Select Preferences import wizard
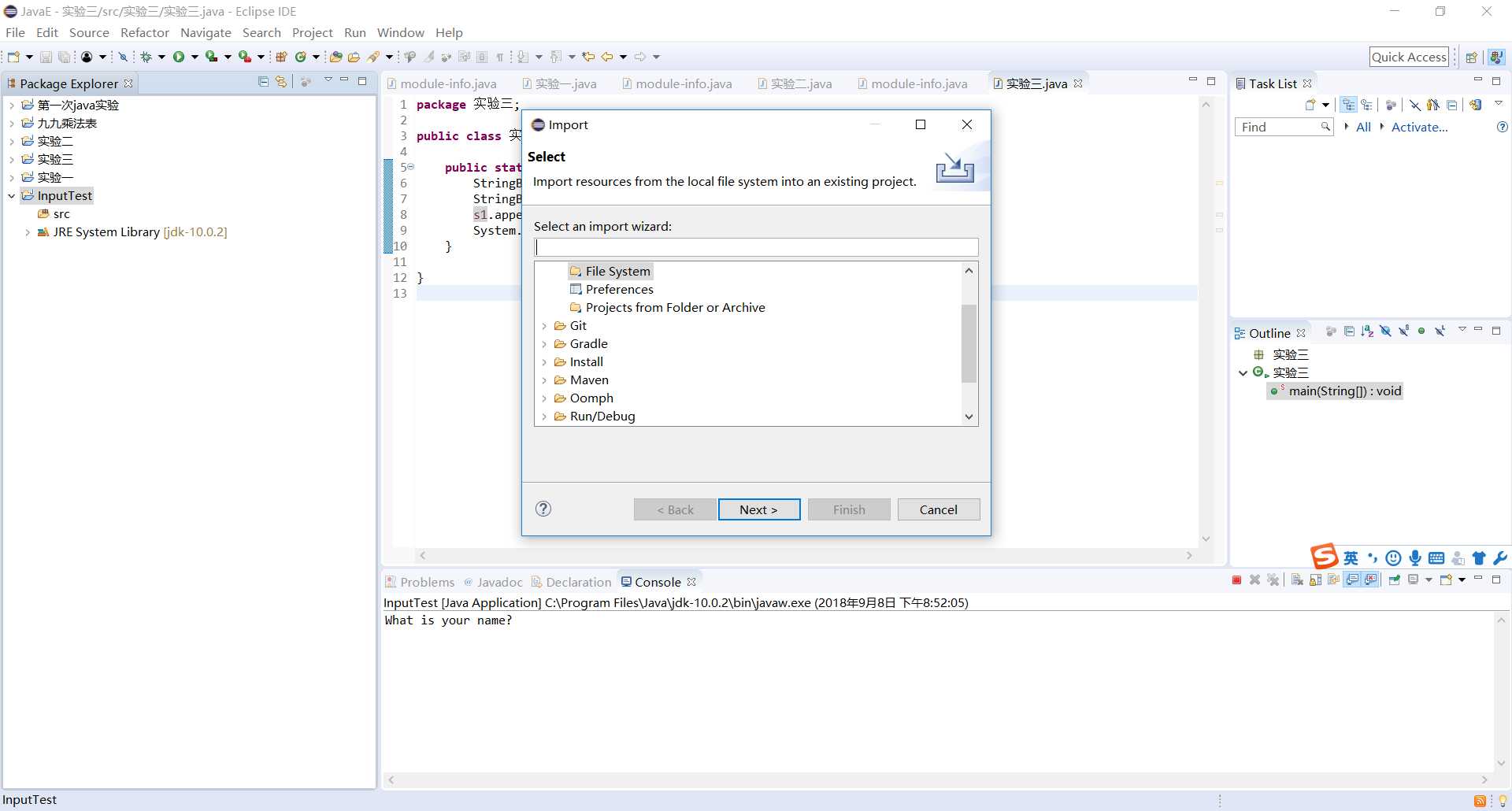 click(612, 289)
